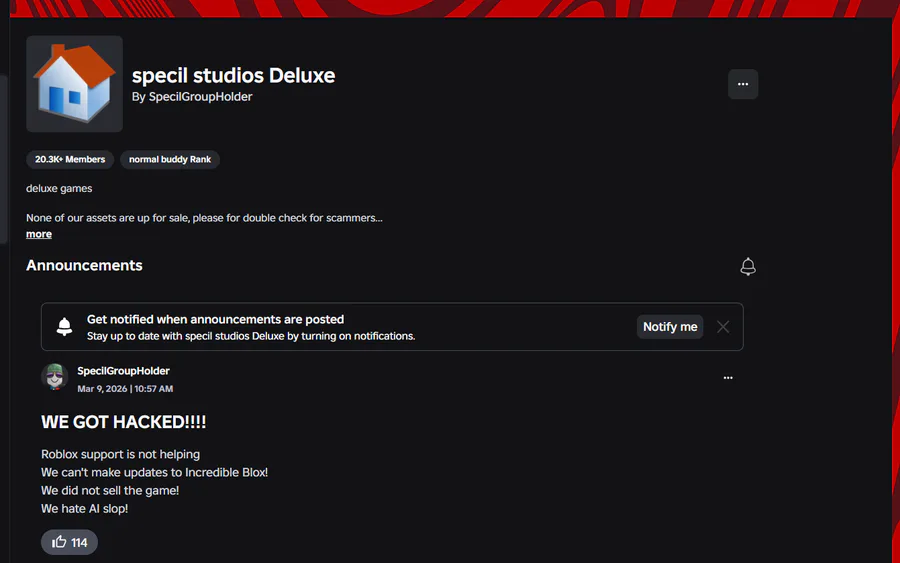Click the Notify me button
The width and height of the screenshot is (900, 563).
tap(670, 327)
